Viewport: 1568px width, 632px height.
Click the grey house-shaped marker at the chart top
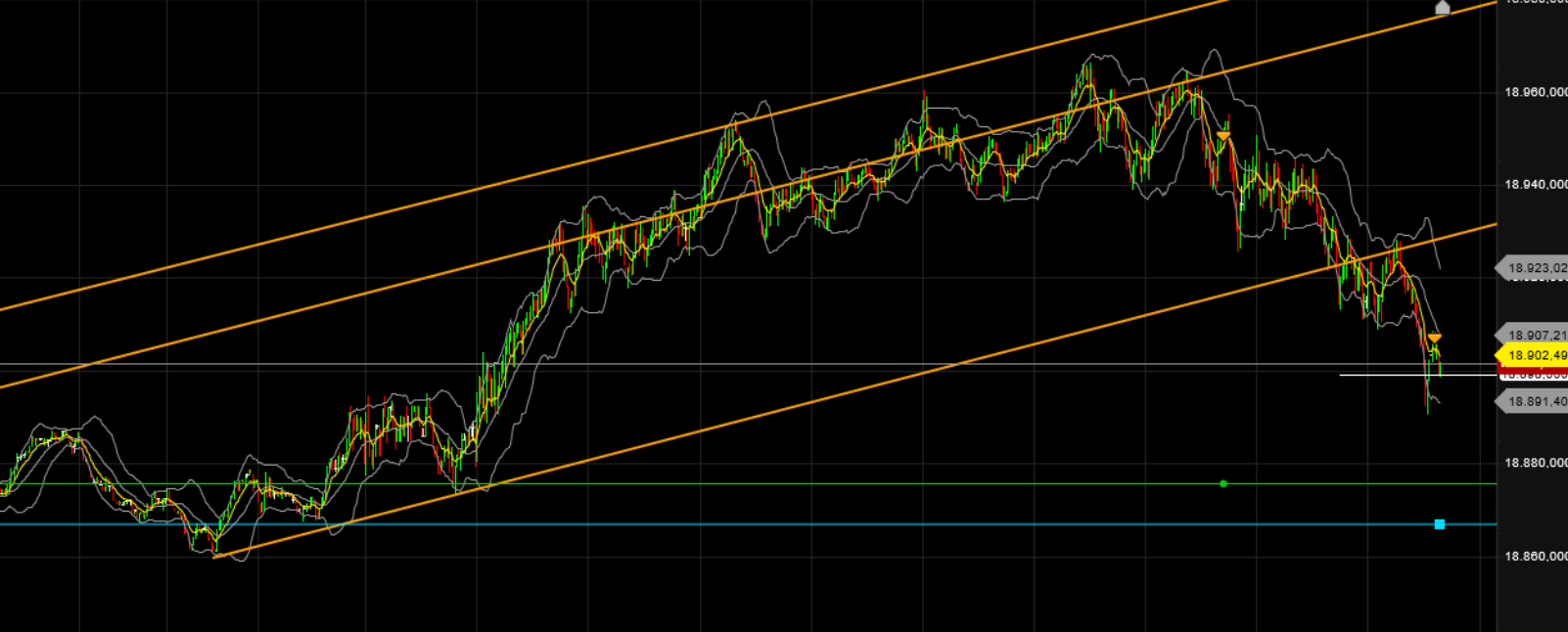[1442, 8]
